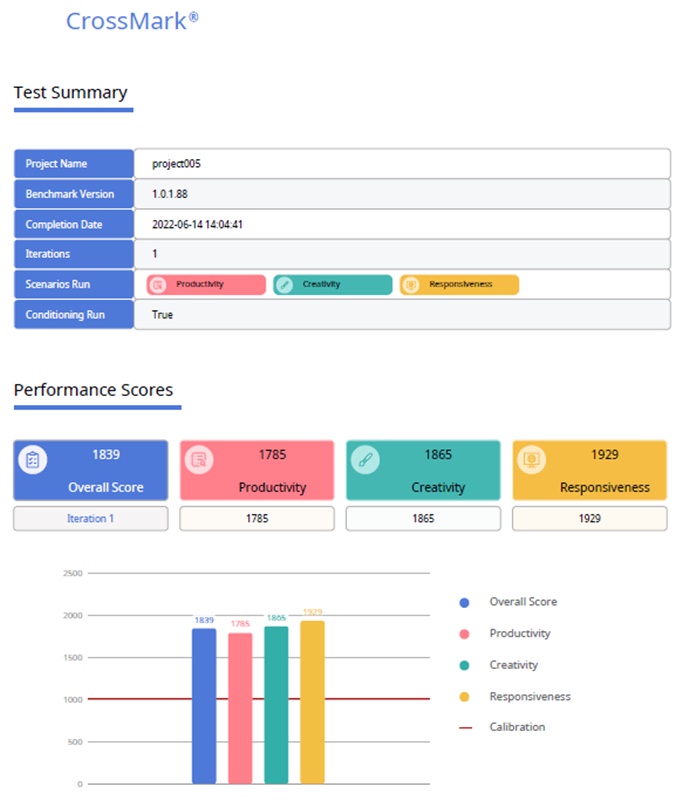Toggle Responsiveness legend dot in chart
Viewport: 682px width, 800px height.
[x=464, y=697]
